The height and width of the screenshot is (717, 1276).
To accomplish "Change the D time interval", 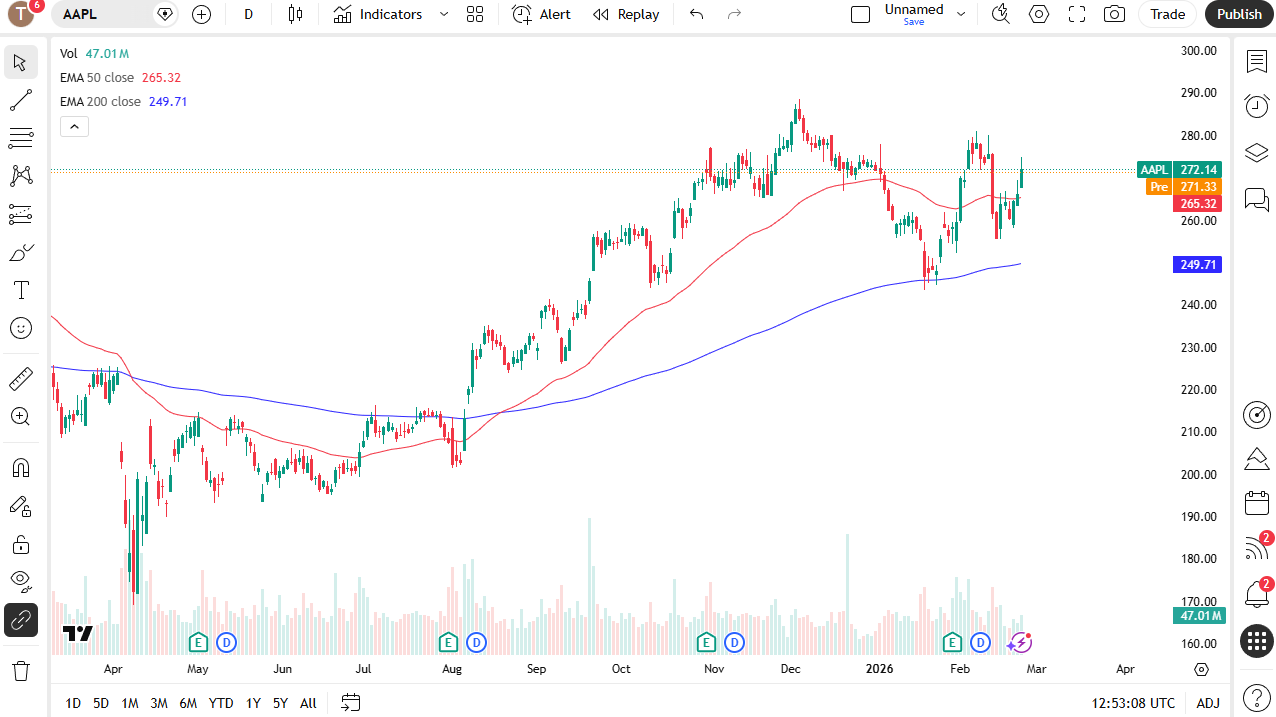I will click(x=249, y=14).
